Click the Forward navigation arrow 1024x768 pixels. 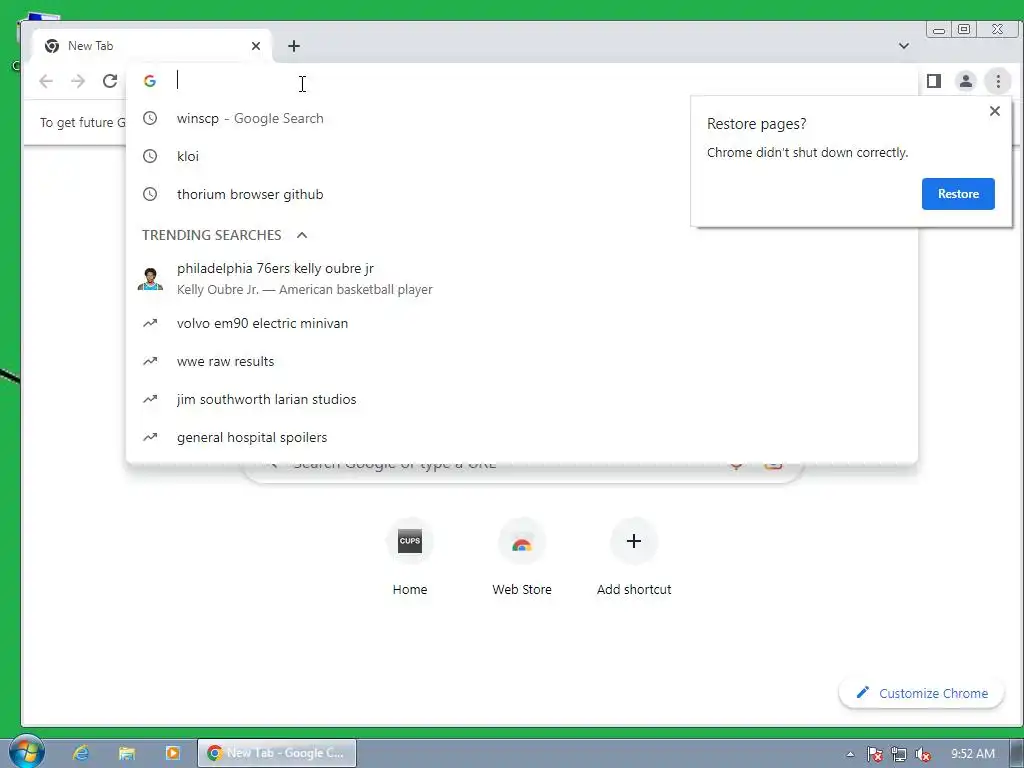tap(78, 81)
